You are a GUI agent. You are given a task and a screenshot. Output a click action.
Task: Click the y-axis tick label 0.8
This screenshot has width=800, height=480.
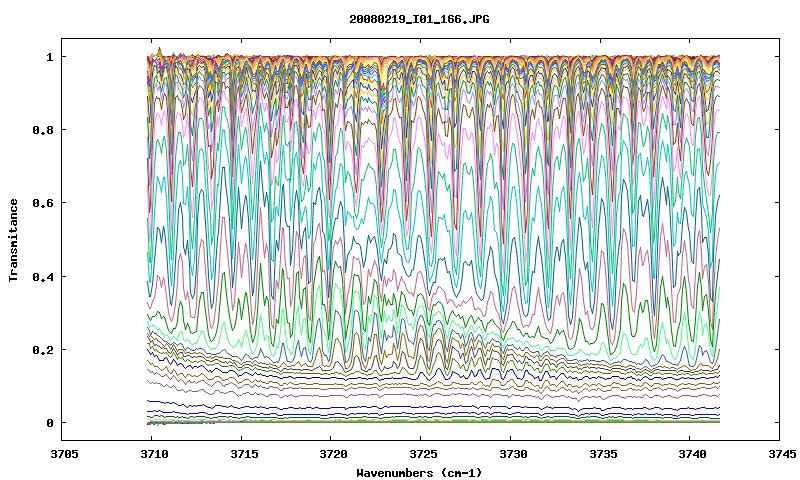43,130
